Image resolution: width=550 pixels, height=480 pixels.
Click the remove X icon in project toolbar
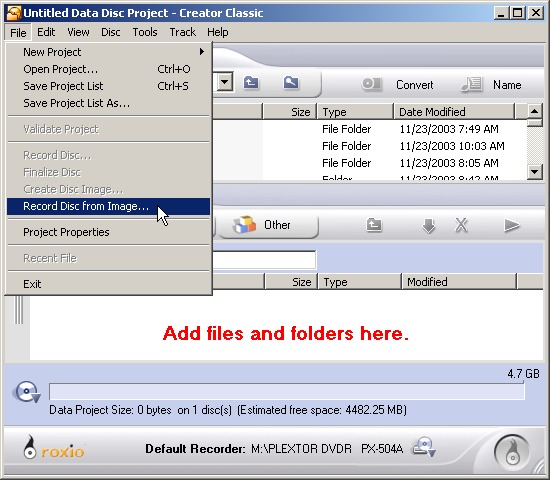coord(461,225)
